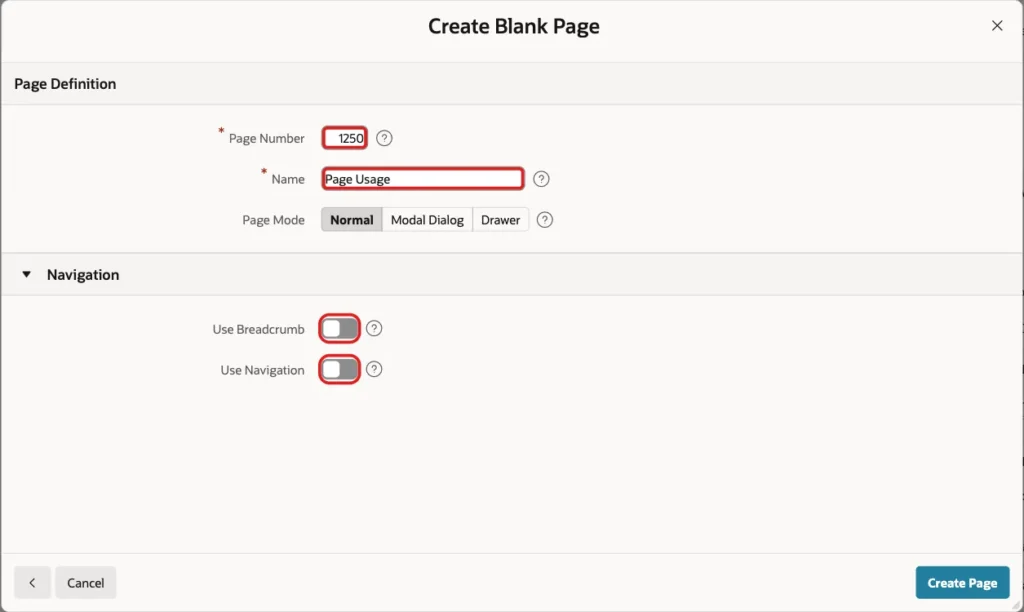Click the Create Page button
Screen dimensions: 1024x612
(x=962, y=583)
